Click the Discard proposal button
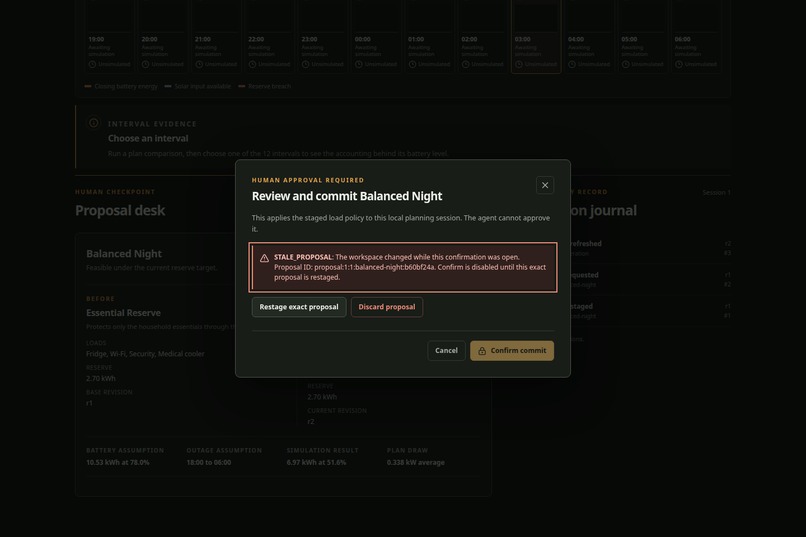This screenshot has height=537, width=806. (387, 307)
